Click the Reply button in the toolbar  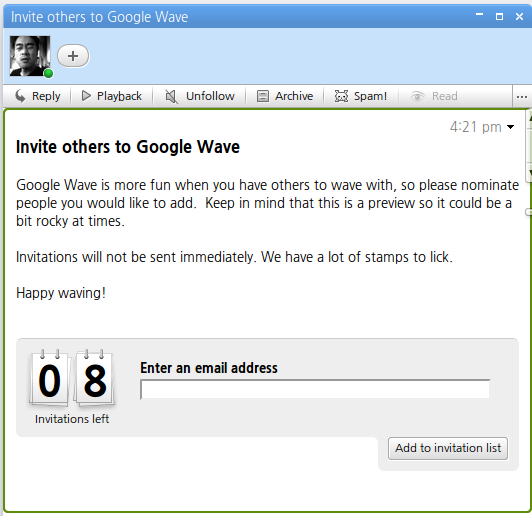(37, 96)
